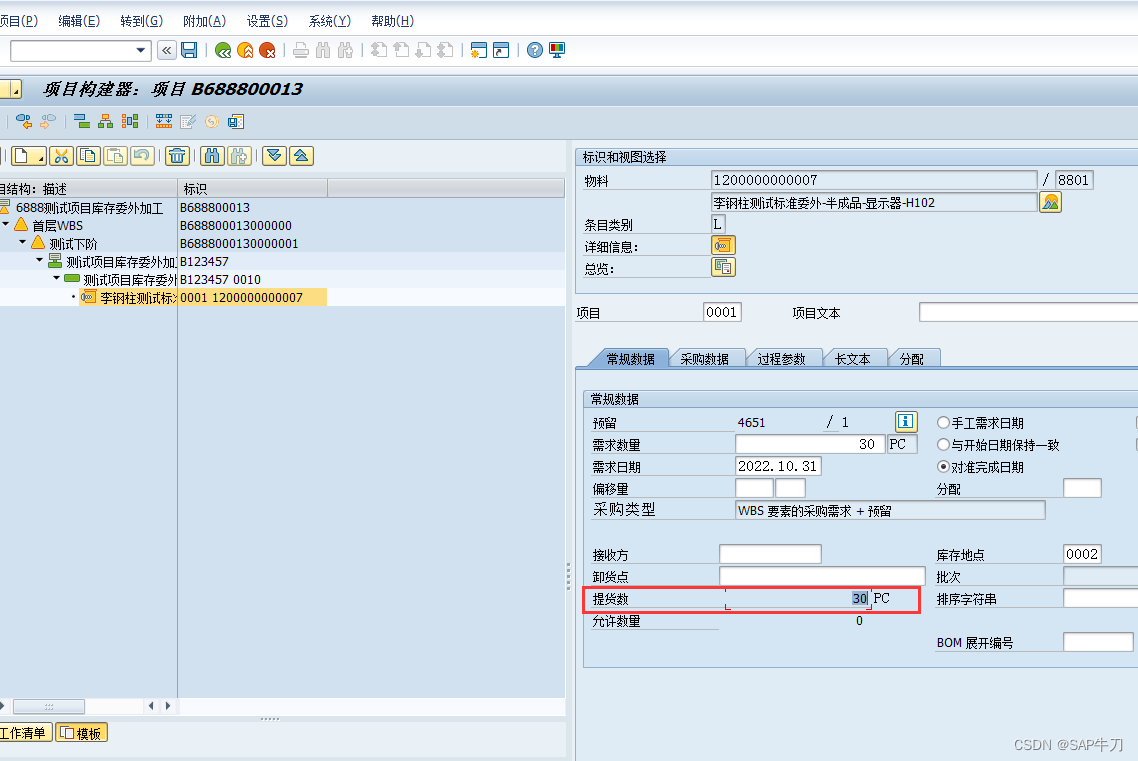Click the 总览 overview icon button
Screen dimensions: 1138x761
723,268
